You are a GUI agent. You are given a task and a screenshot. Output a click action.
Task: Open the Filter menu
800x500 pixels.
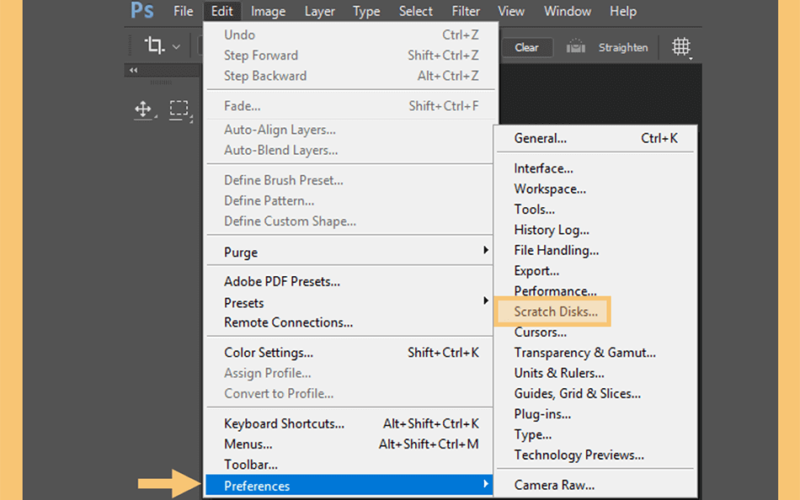click(x=465, y=11)
